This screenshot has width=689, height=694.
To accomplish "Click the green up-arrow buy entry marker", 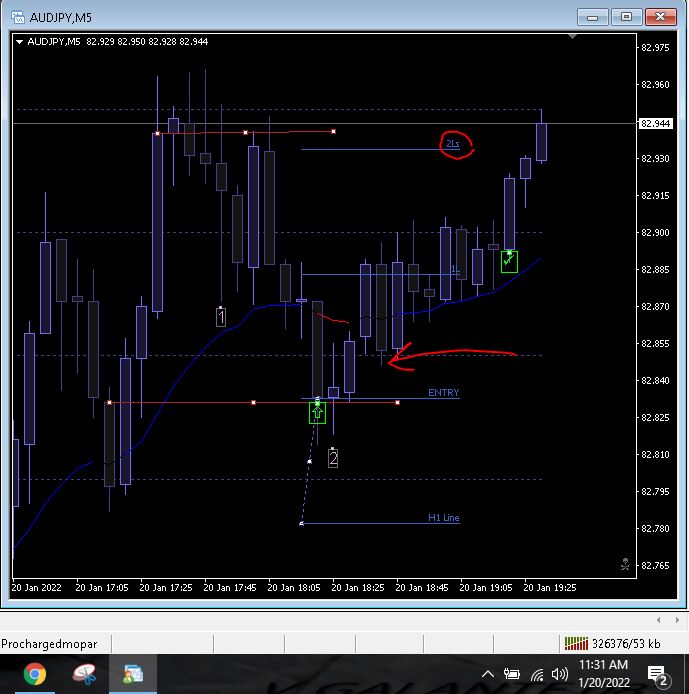I will [317, 413].
